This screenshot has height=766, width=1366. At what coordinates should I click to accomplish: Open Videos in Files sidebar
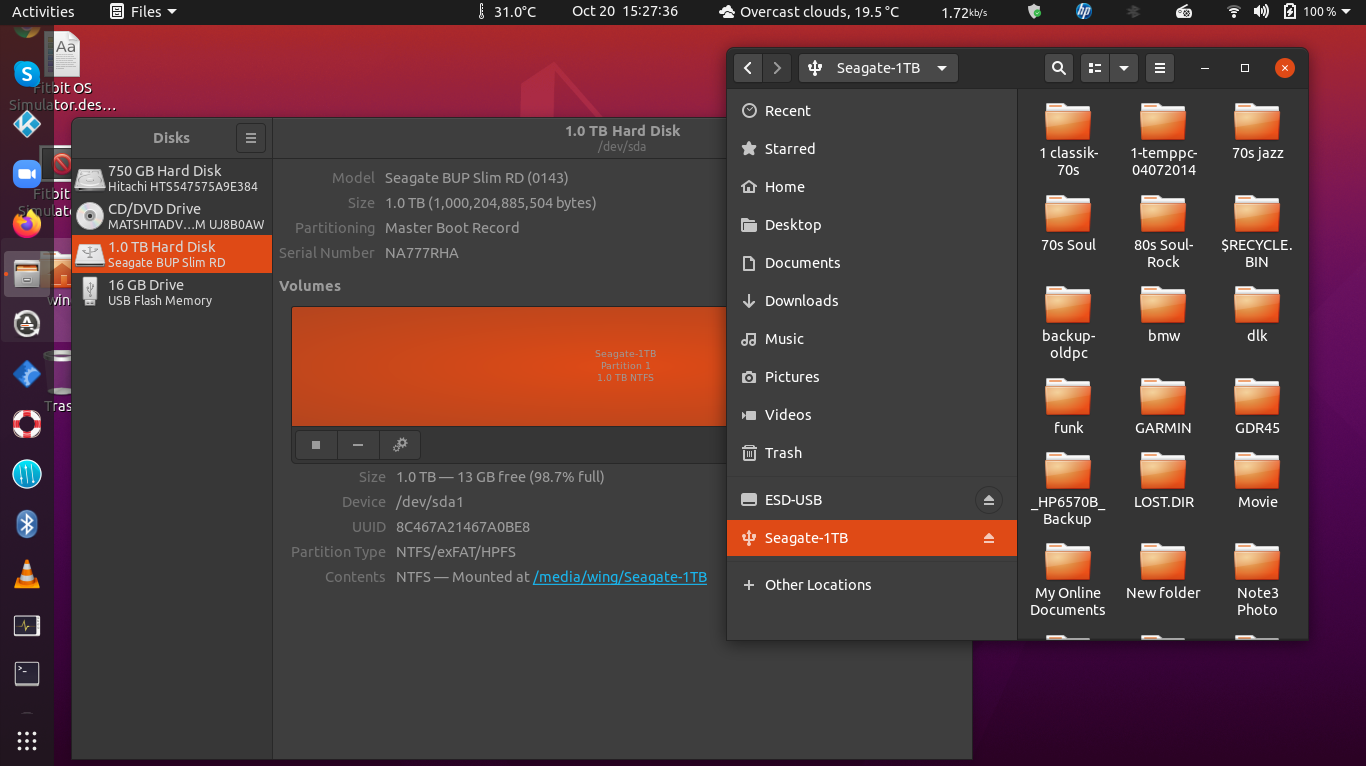coord(872,415)
